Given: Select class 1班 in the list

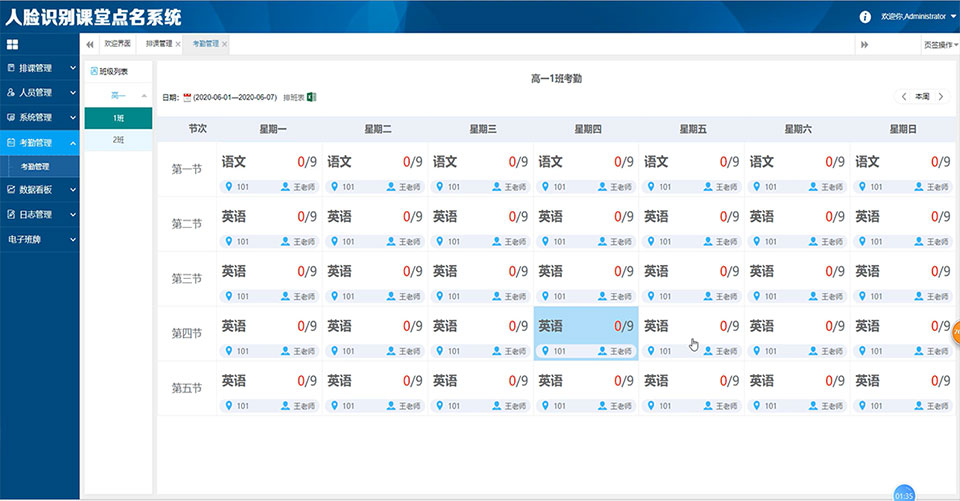Looking at the screenshot, I should point(118,118).
